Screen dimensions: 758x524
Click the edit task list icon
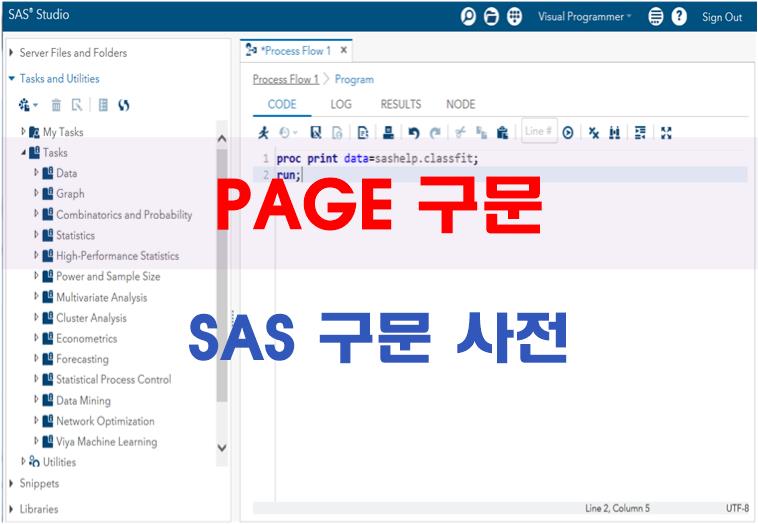coord(103,104)
